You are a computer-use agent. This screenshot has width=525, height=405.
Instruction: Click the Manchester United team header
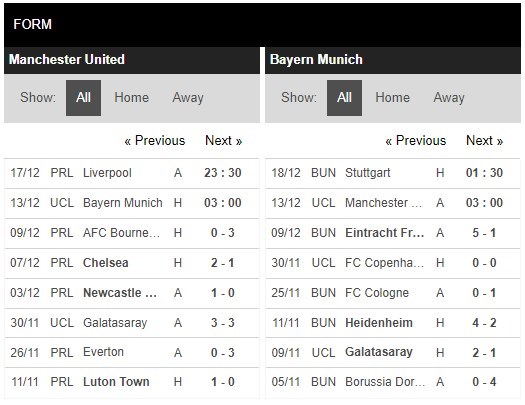(x=67, y=60)
